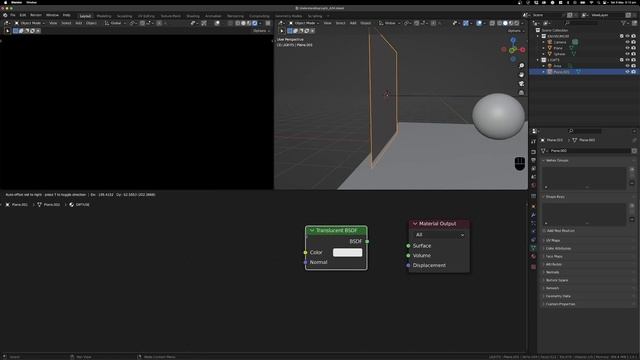
Task: Open the Render properties tab
Action: [x=533, y=152]
